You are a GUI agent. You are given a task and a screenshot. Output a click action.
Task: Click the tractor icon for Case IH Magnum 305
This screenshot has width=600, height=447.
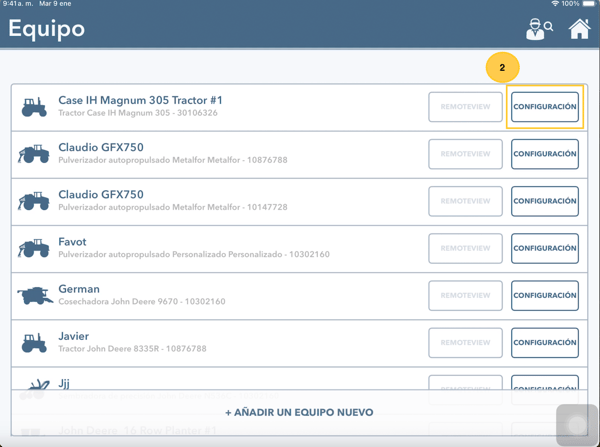click(x=34, y=107)
